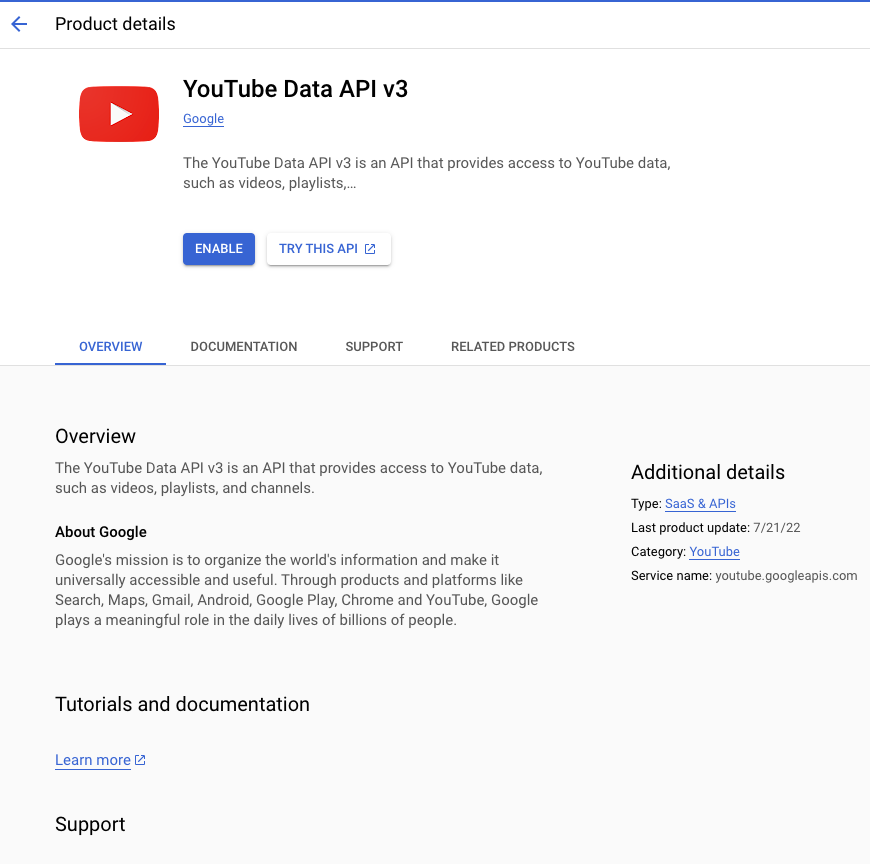This screenshot has height=864, width=870.
Task: Open the RELATED PRODUCTS tab
Action: coord(513,347)
